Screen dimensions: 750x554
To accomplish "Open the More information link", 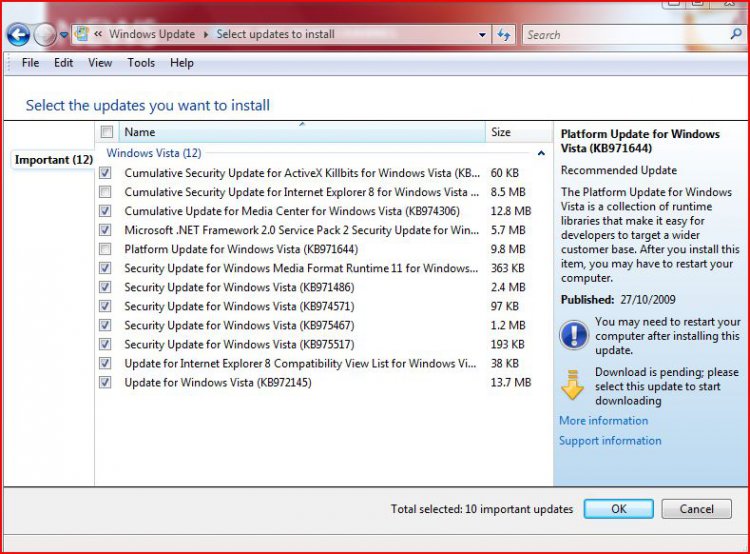I will [604, 421].
